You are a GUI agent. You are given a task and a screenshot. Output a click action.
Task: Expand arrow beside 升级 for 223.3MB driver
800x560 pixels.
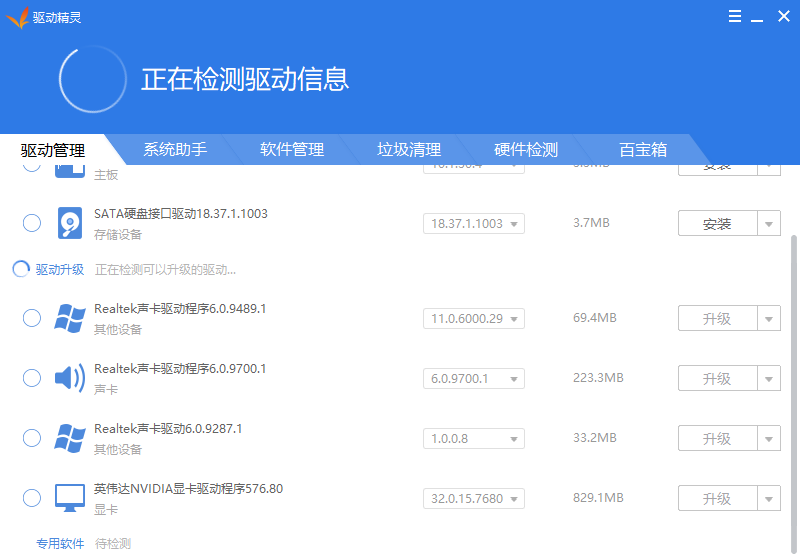(769, 378)
